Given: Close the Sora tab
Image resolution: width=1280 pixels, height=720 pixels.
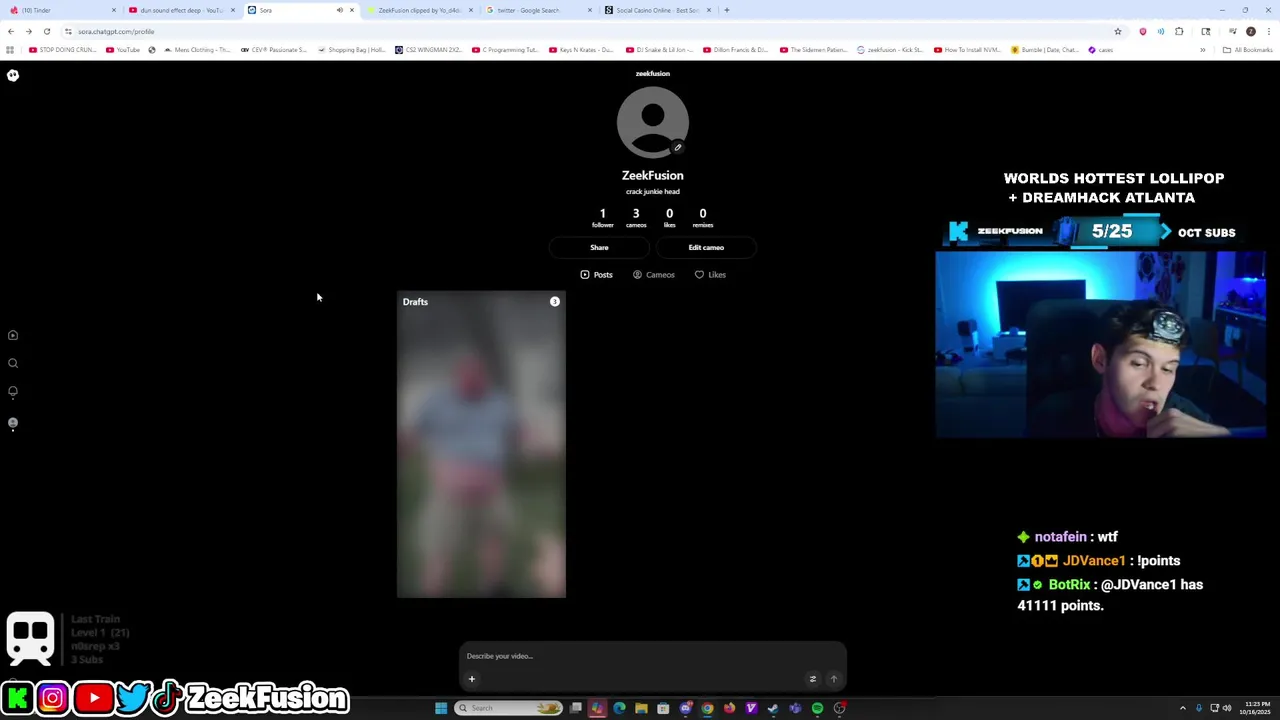Looking at the screenshot, I should (x=352, y=10).
